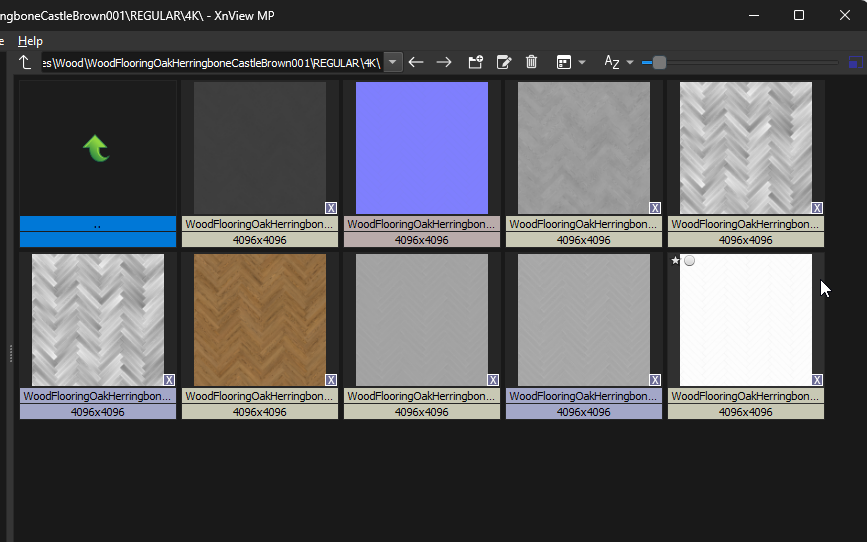Image resolution: width=867 pixels, height=542 pixels.
Task: Select the solid blue-violet normal map thumbnail
Action: [422, 148]
